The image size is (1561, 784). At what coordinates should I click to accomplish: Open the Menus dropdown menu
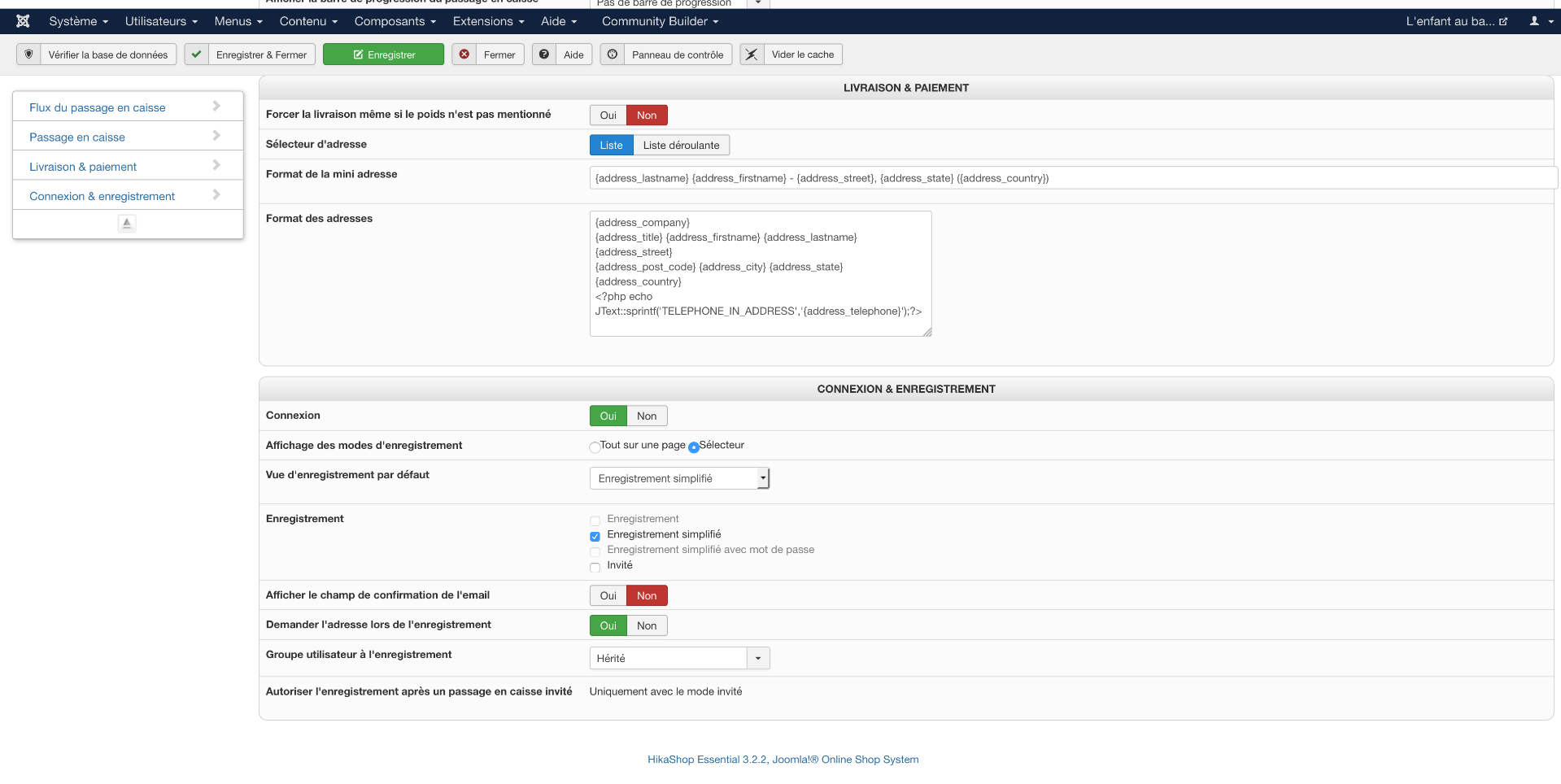[238, 21]
